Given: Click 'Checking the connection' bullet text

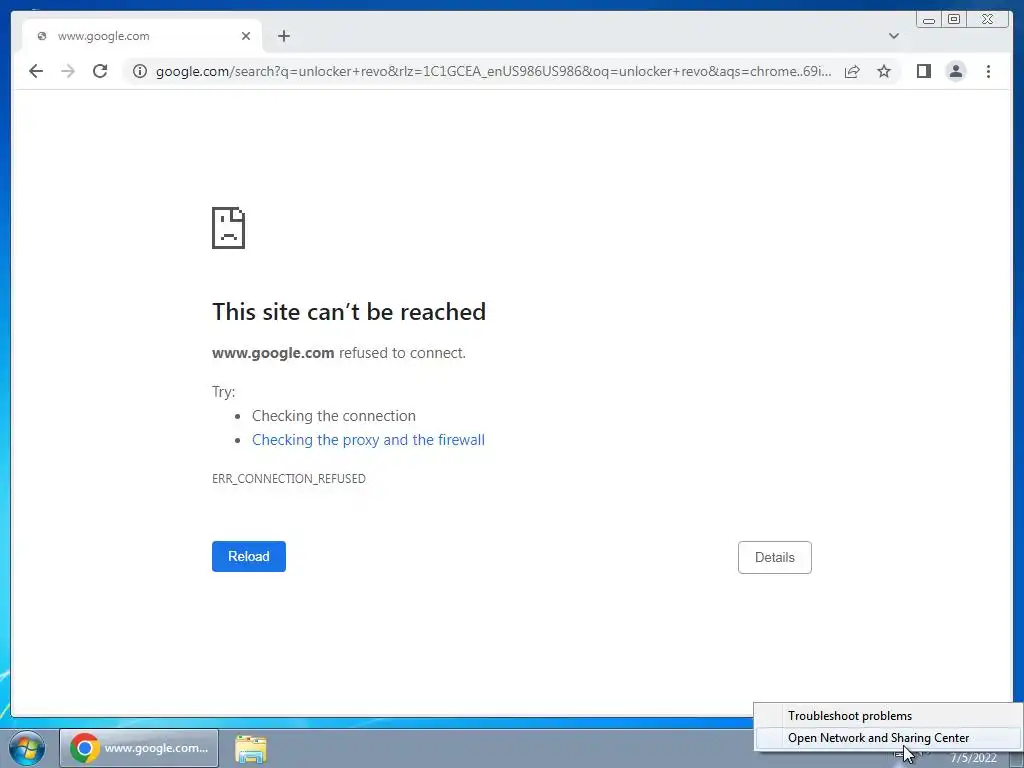Looking at the screenshot, I should (334, 416).
